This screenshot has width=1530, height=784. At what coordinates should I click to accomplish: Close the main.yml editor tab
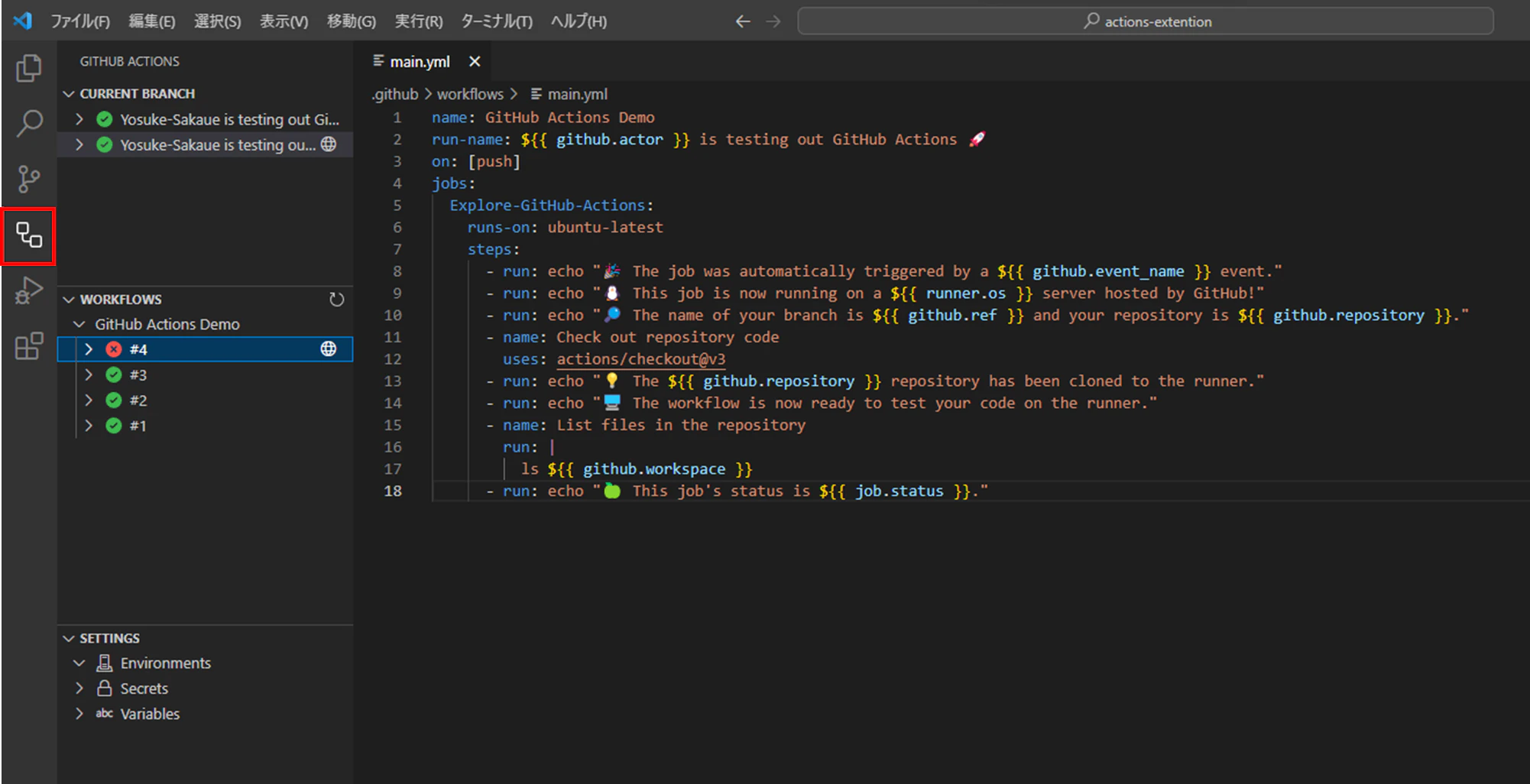click(x=475, y=61)
